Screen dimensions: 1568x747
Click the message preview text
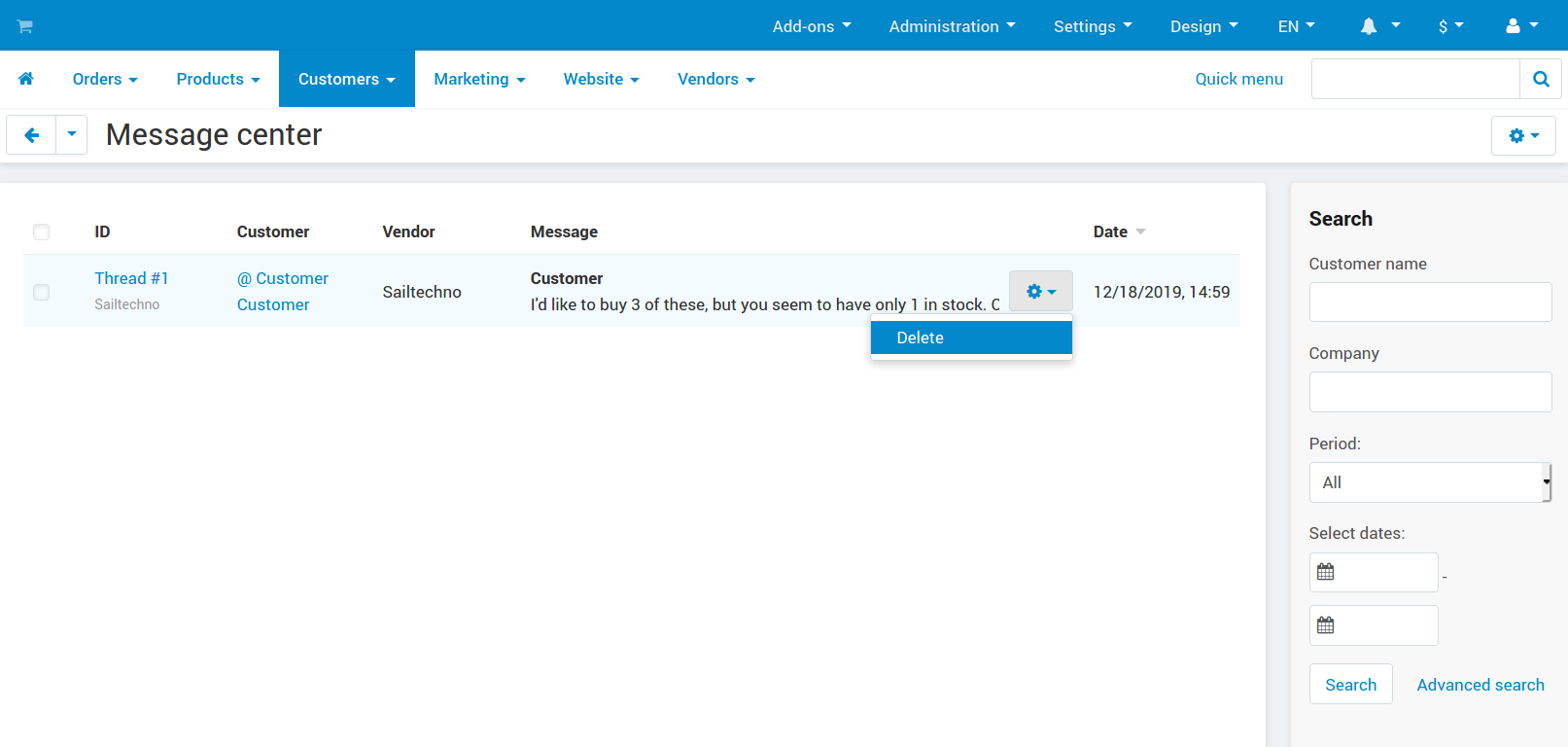tap(765, 304)
